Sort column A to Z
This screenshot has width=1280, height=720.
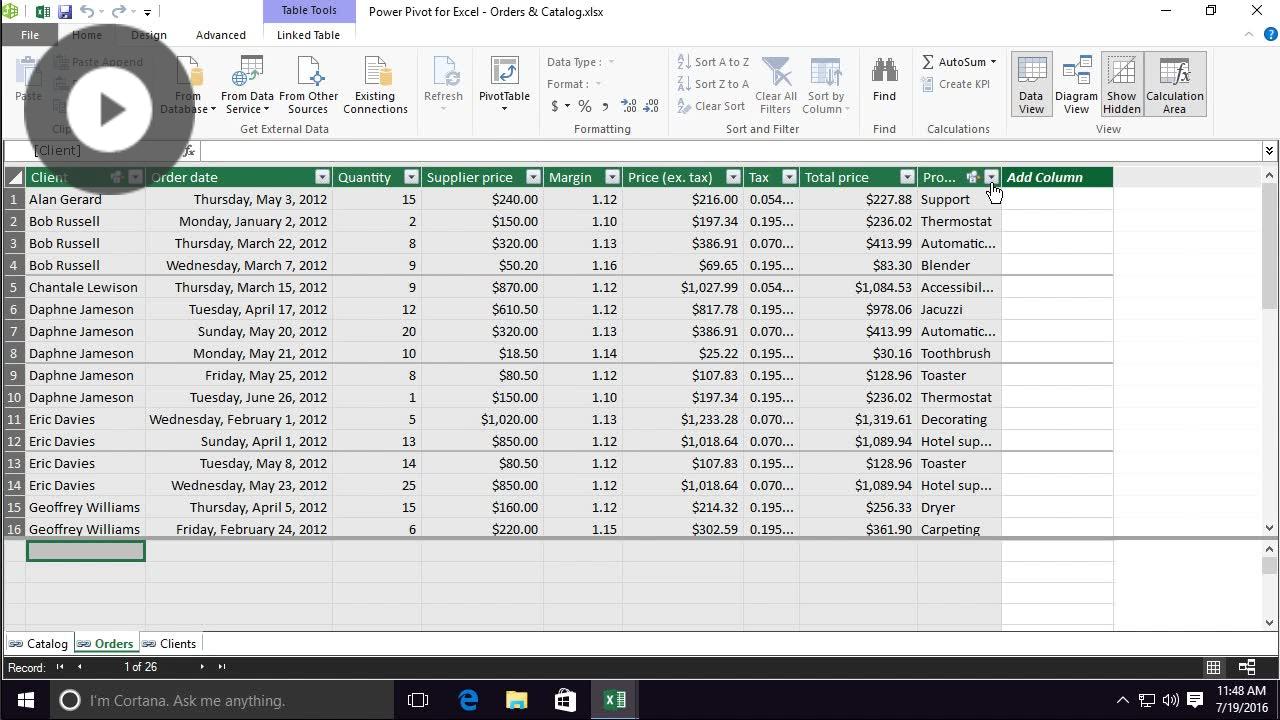(x=713, y=62)
